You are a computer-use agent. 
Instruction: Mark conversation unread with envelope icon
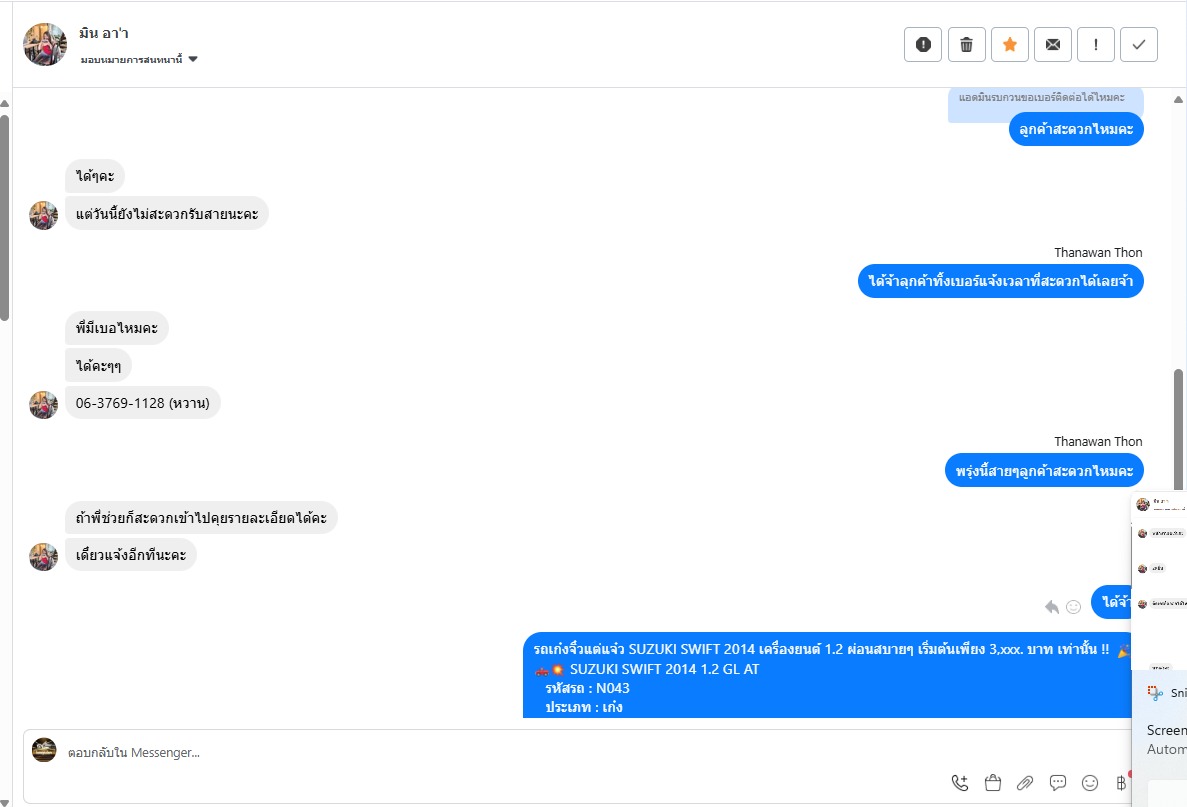1052,44
